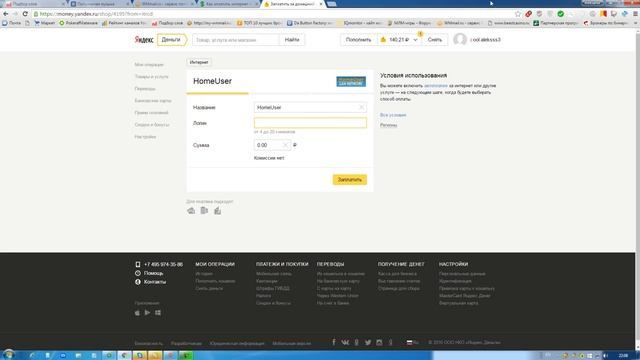Open the Маркет bookmark

pos(44,23)
